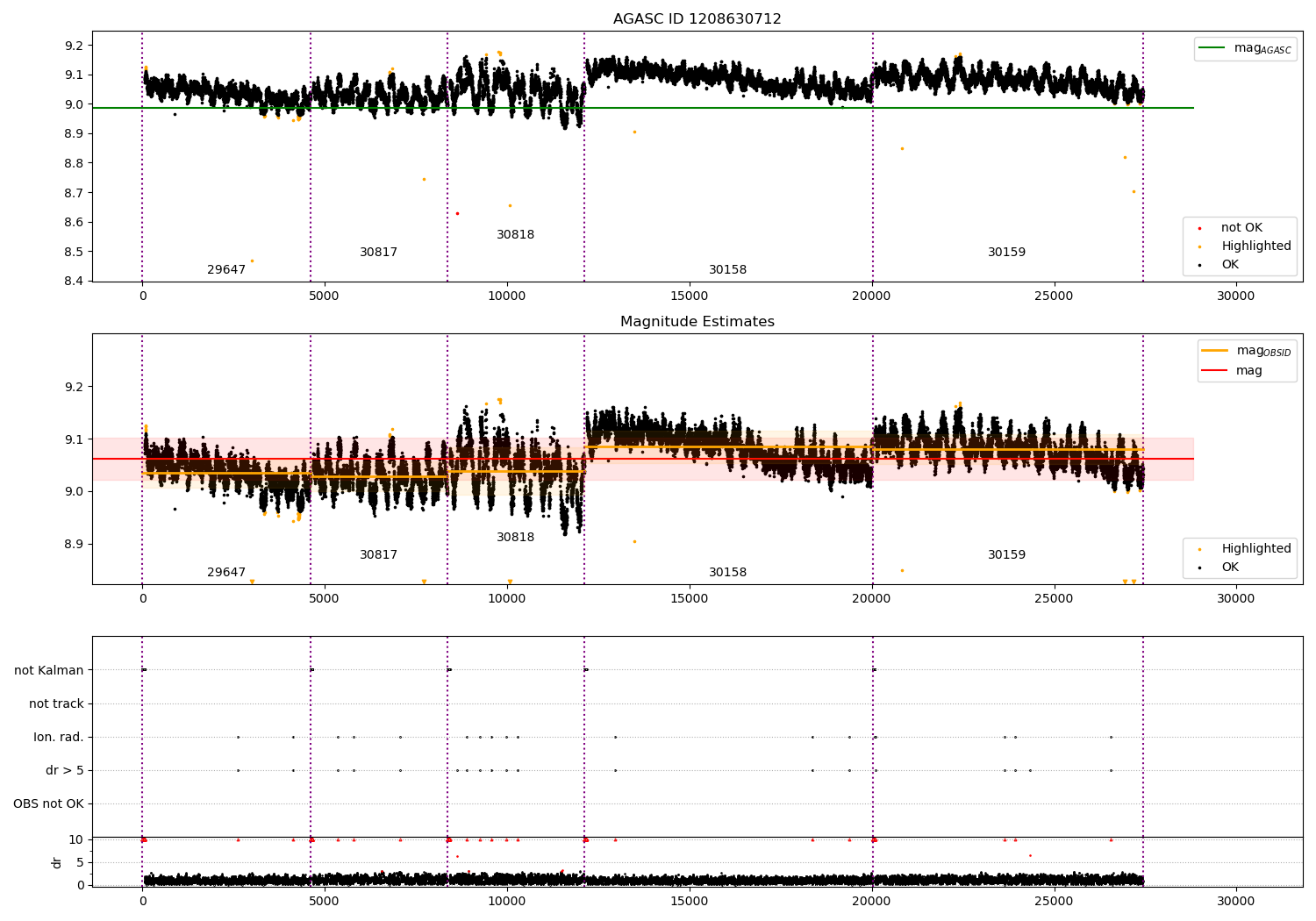Click the "Magnitude Estimates" plot title

[697, 321]
